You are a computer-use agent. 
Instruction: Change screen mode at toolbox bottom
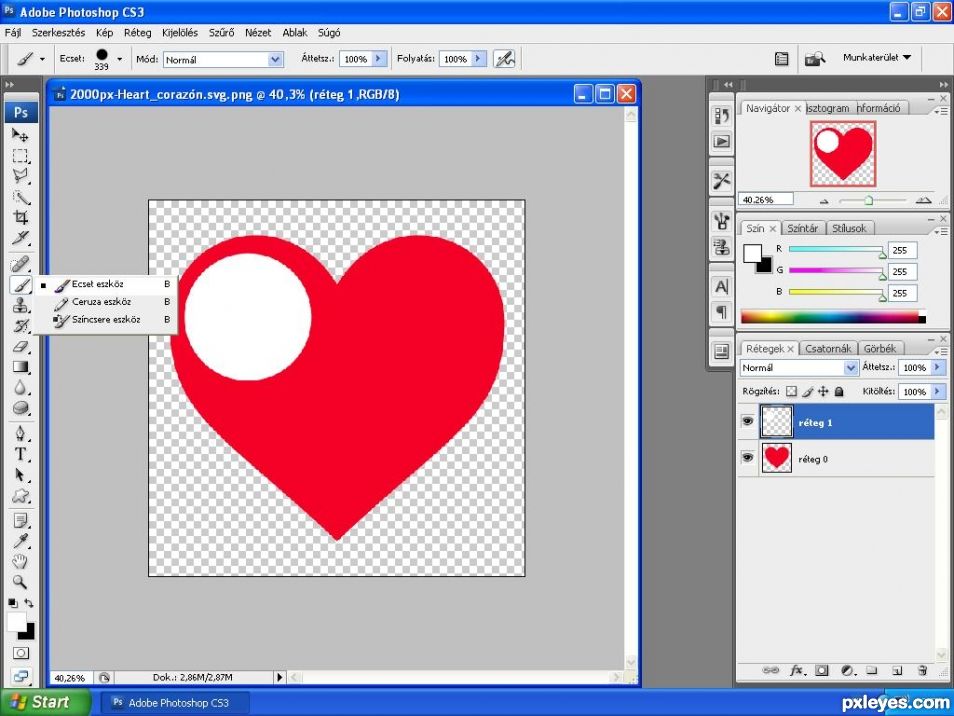point(21,675)
